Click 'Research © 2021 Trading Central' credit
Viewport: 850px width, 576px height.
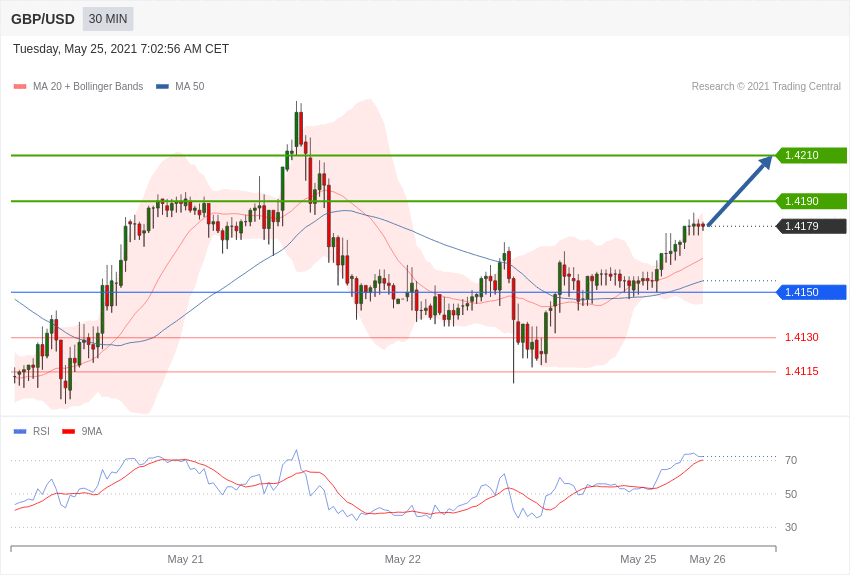tap(766, 86)
